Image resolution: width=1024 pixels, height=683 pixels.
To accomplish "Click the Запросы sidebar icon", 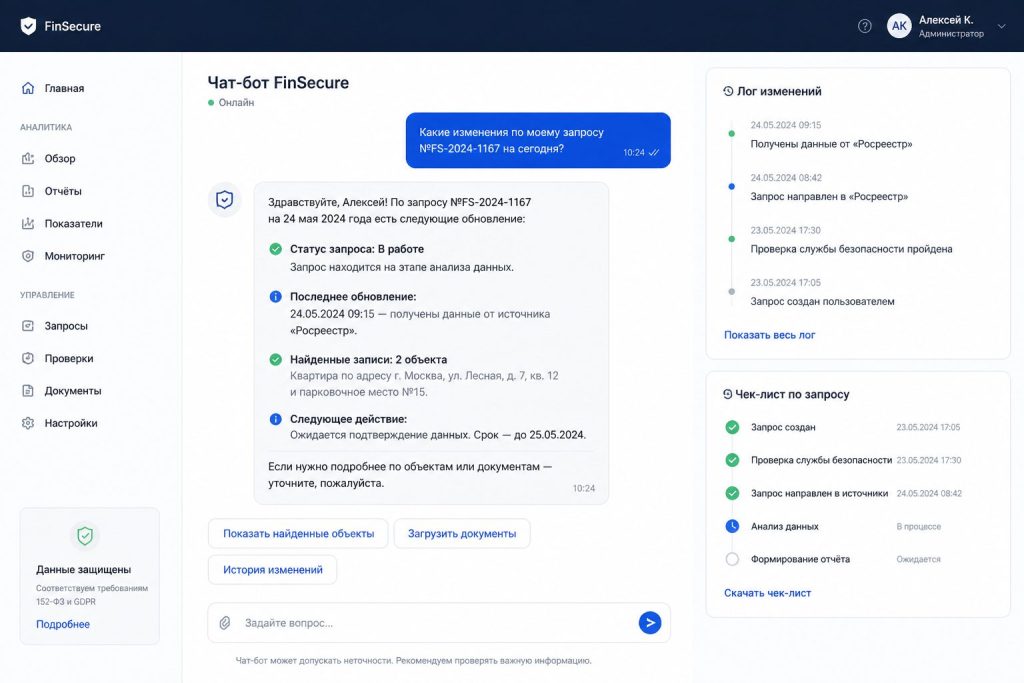I will [27, 326].
